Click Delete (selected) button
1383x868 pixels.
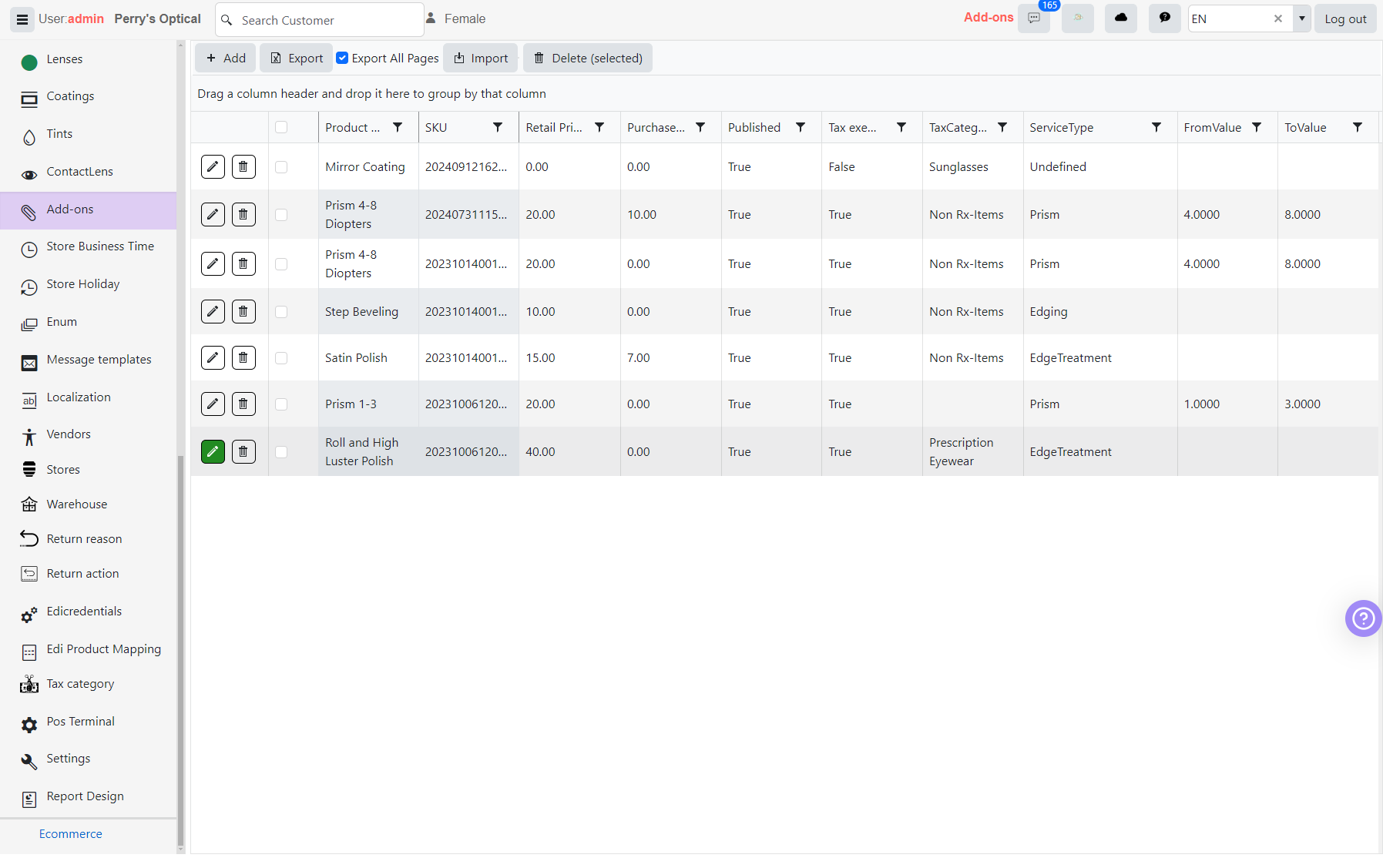(588, 58)
